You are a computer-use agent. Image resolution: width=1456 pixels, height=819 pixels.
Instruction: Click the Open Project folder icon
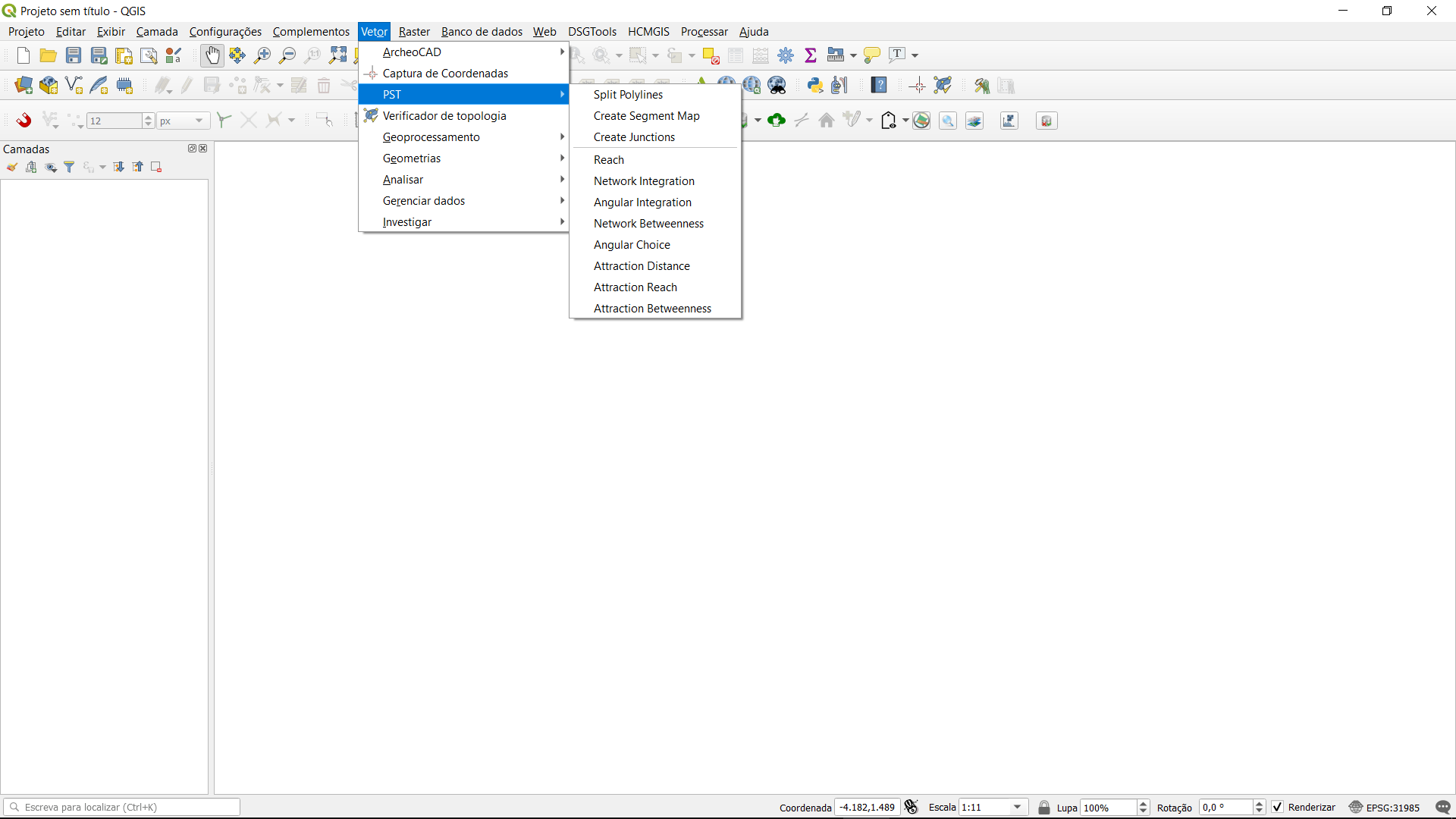[49, 55]
